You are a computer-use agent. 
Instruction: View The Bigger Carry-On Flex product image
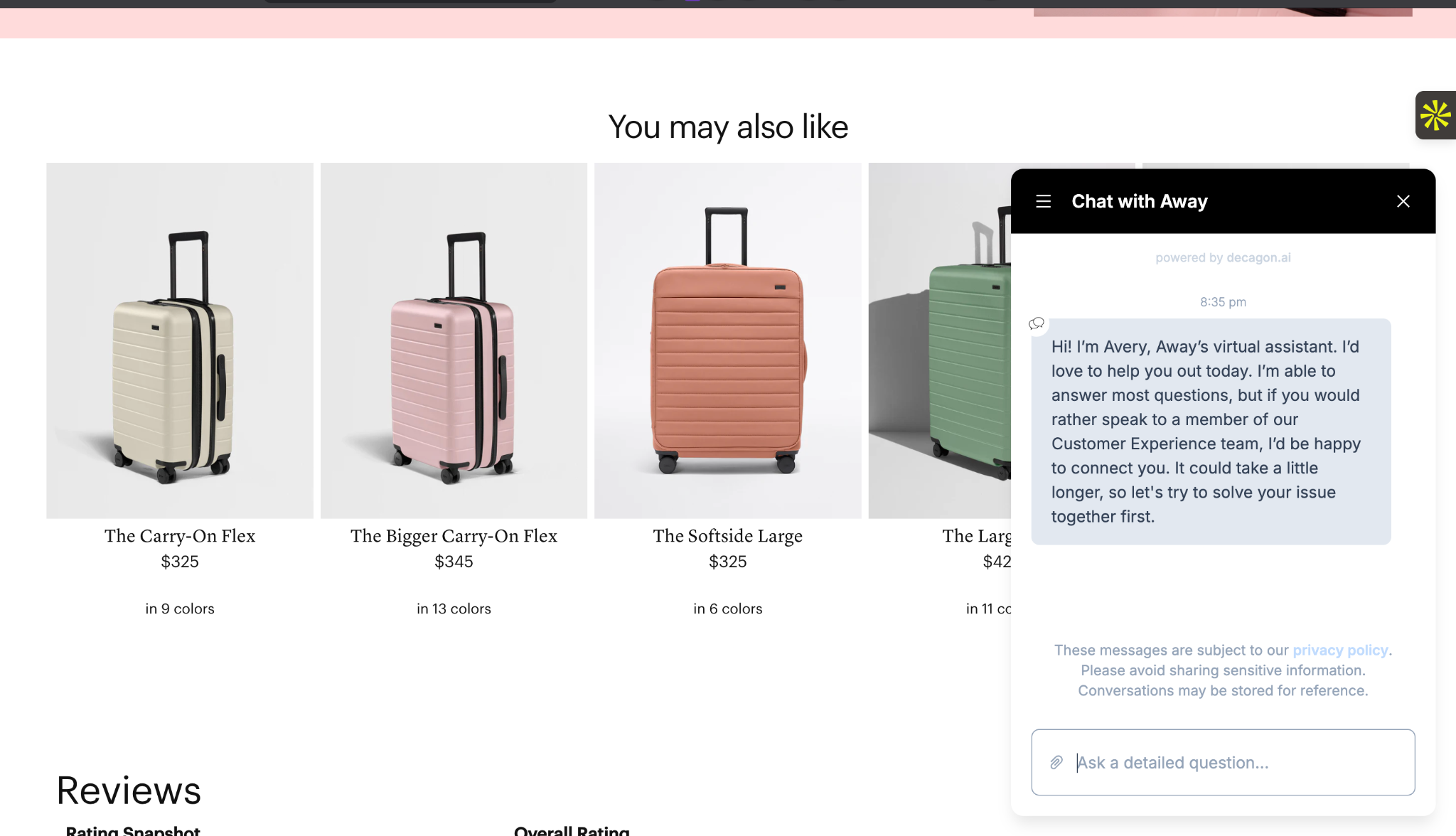click(454, 340)
